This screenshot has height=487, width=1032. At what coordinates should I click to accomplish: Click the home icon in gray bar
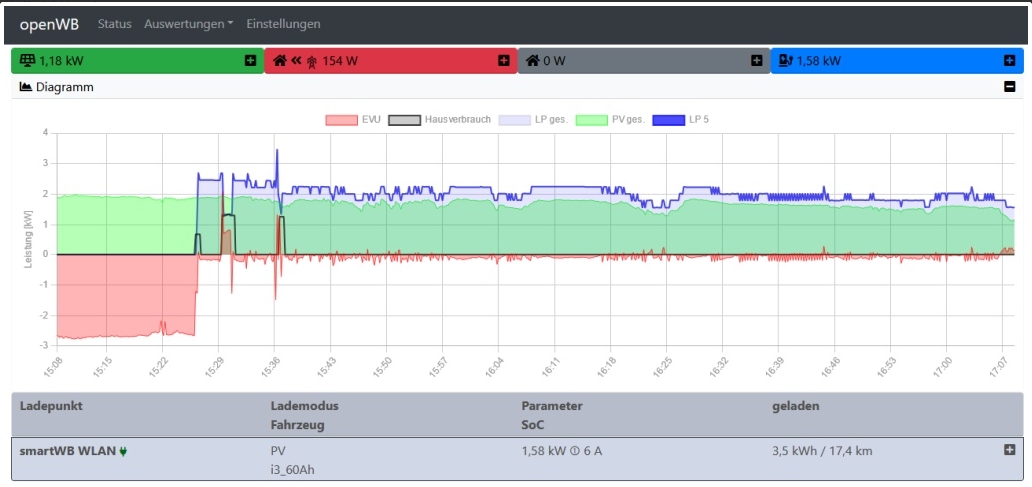point(533,61)
